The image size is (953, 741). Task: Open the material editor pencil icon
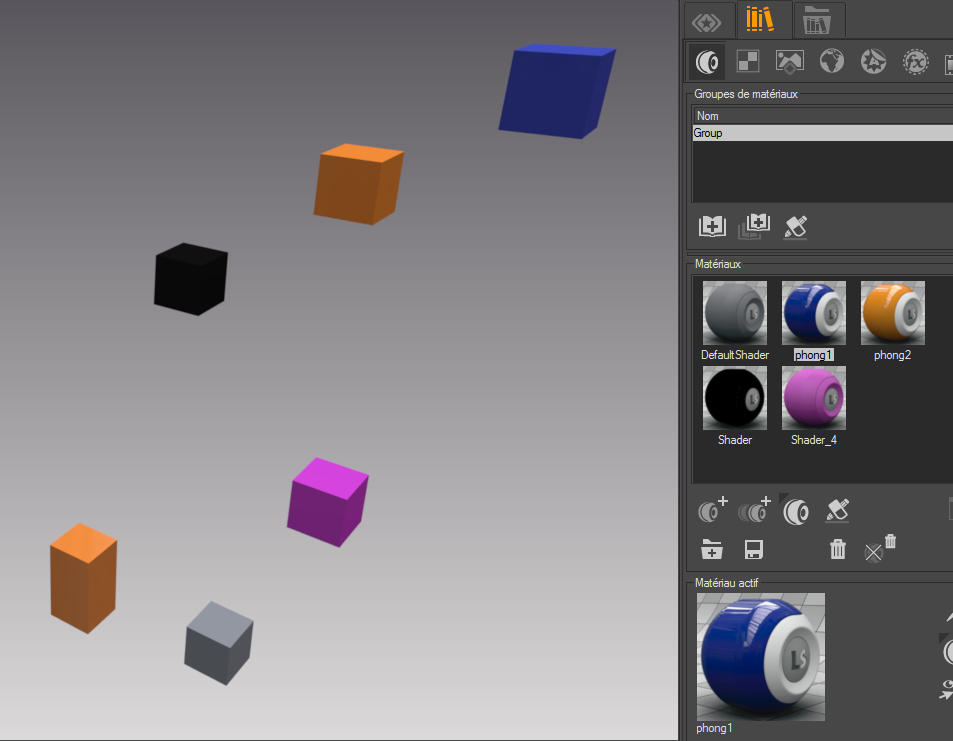tap(837, 511)
